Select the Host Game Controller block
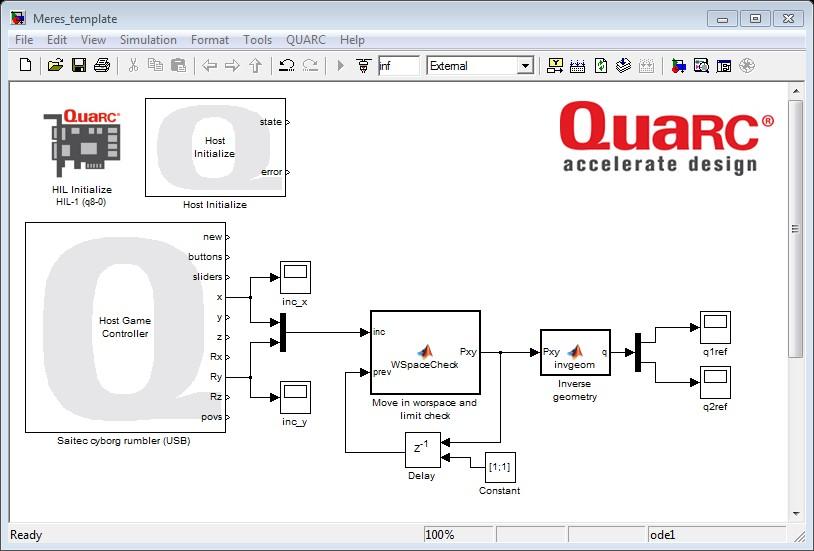Viewport: 814px width, 551px height. 125,327
